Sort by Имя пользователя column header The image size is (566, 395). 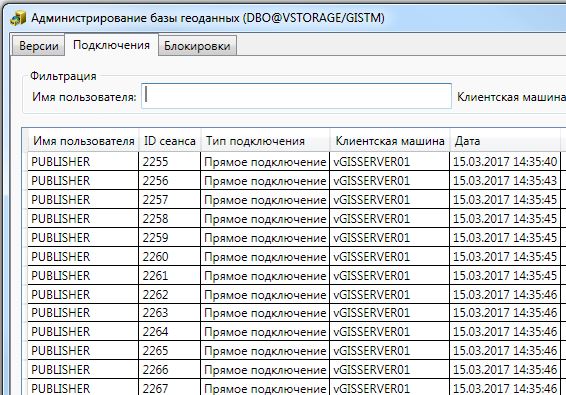click(x=83, y=141)
